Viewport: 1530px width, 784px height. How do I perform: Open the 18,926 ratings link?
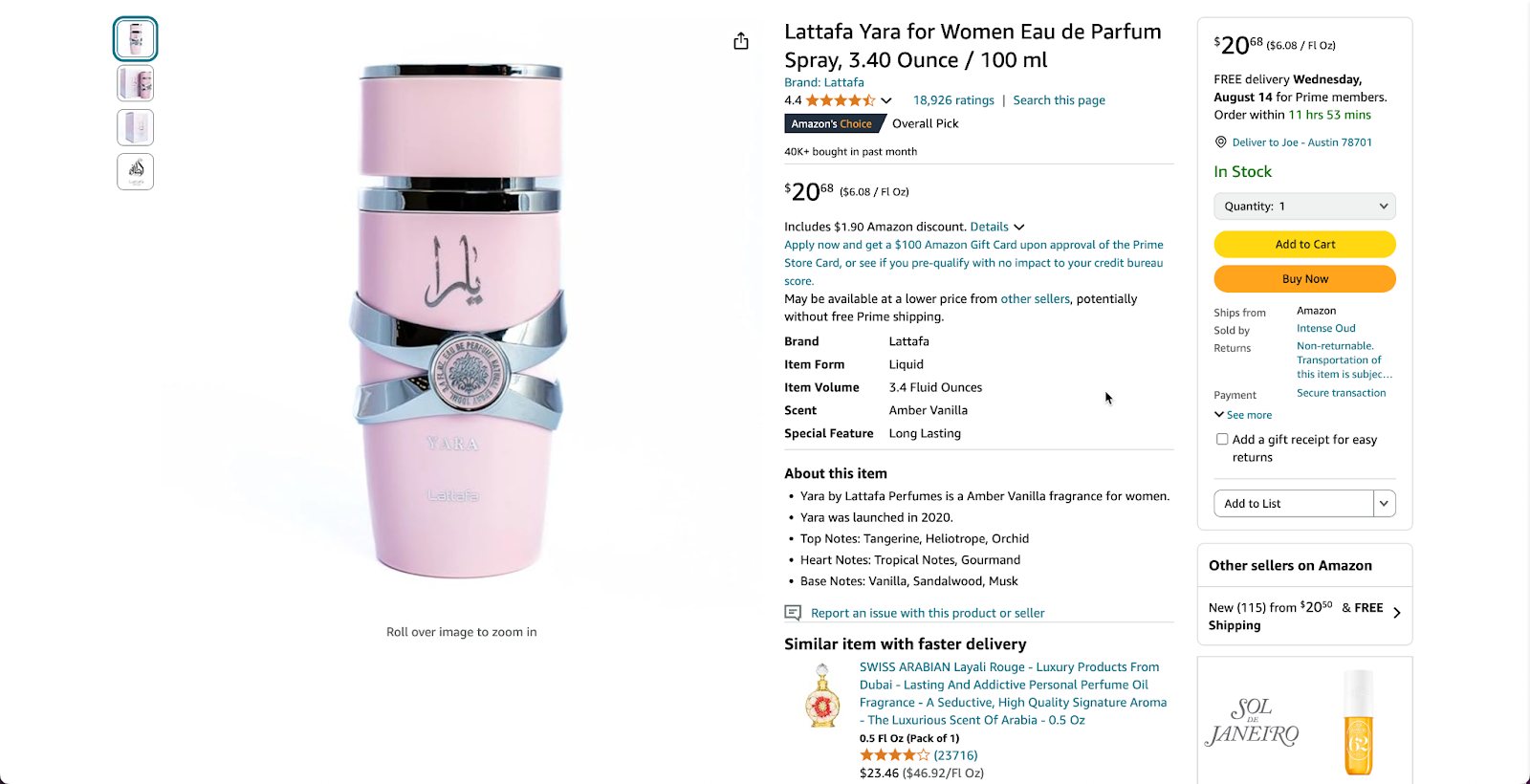tap(953, 99)
